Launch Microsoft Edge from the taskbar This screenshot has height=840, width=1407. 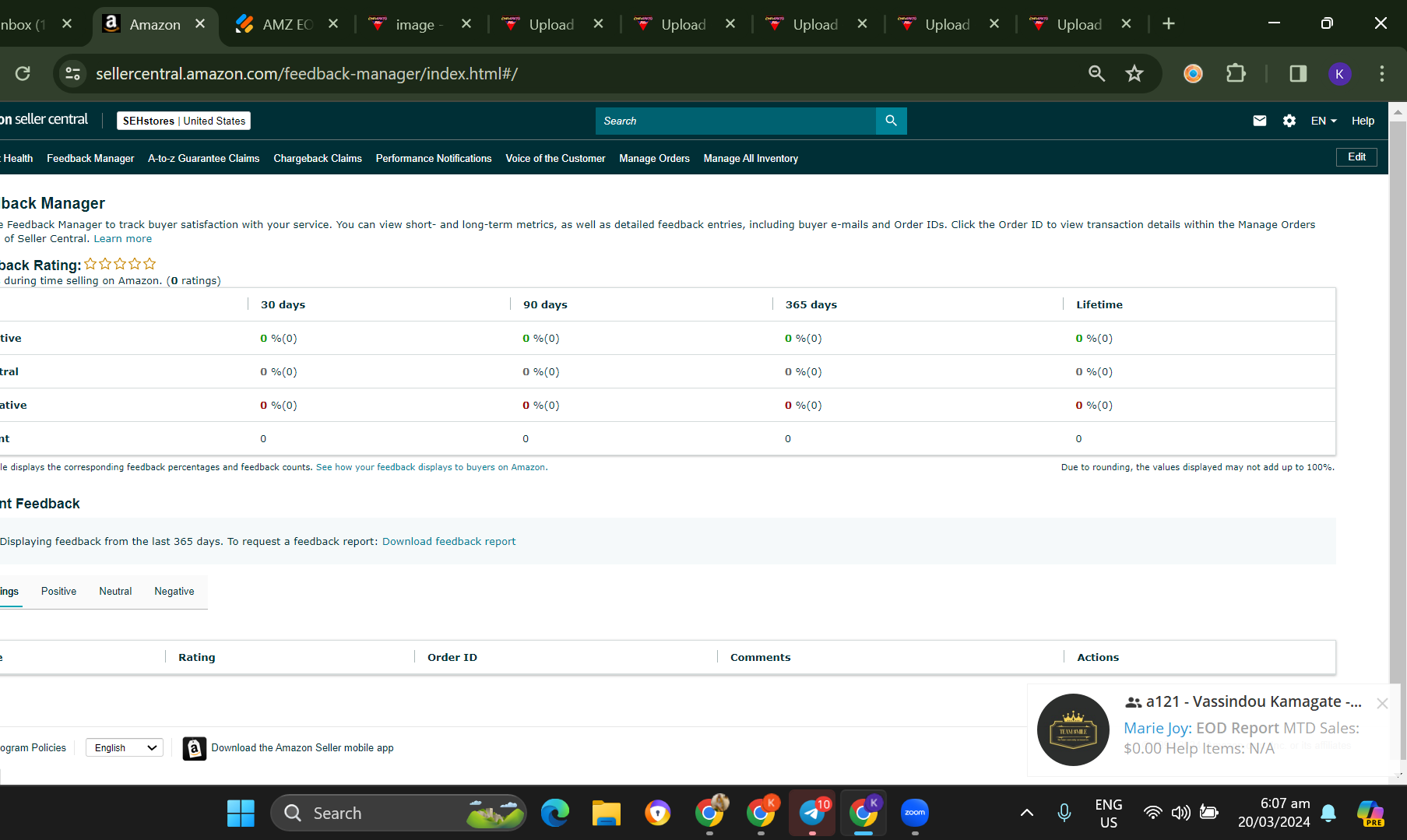tap(555, 813)
